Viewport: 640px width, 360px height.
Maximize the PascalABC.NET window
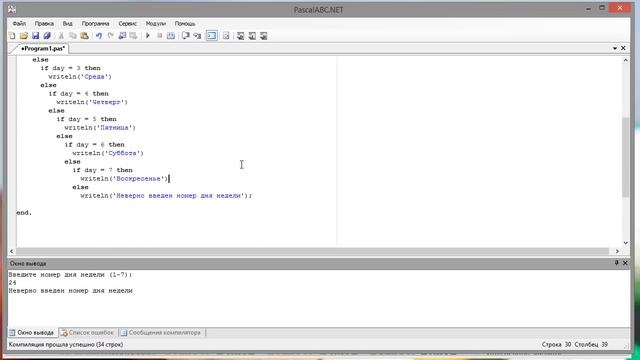[x=602, y=8]
